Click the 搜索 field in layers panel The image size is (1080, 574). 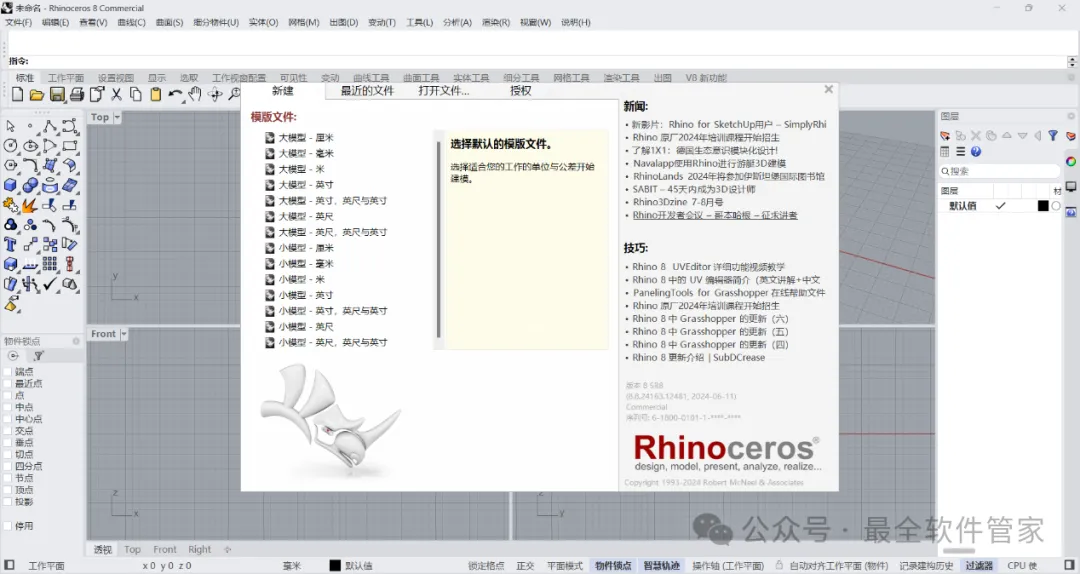[x=999, y=171]
